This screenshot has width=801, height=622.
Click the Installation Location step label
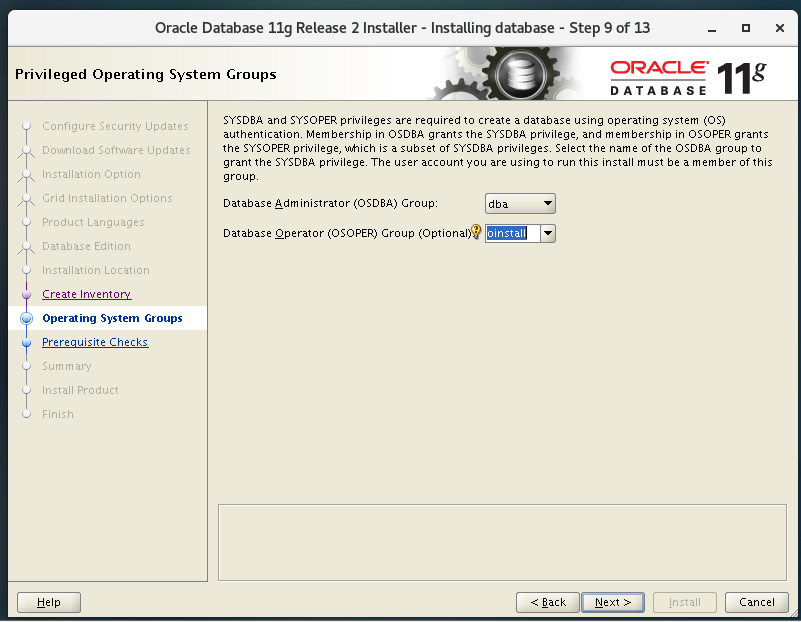click(x=96, y=270)
